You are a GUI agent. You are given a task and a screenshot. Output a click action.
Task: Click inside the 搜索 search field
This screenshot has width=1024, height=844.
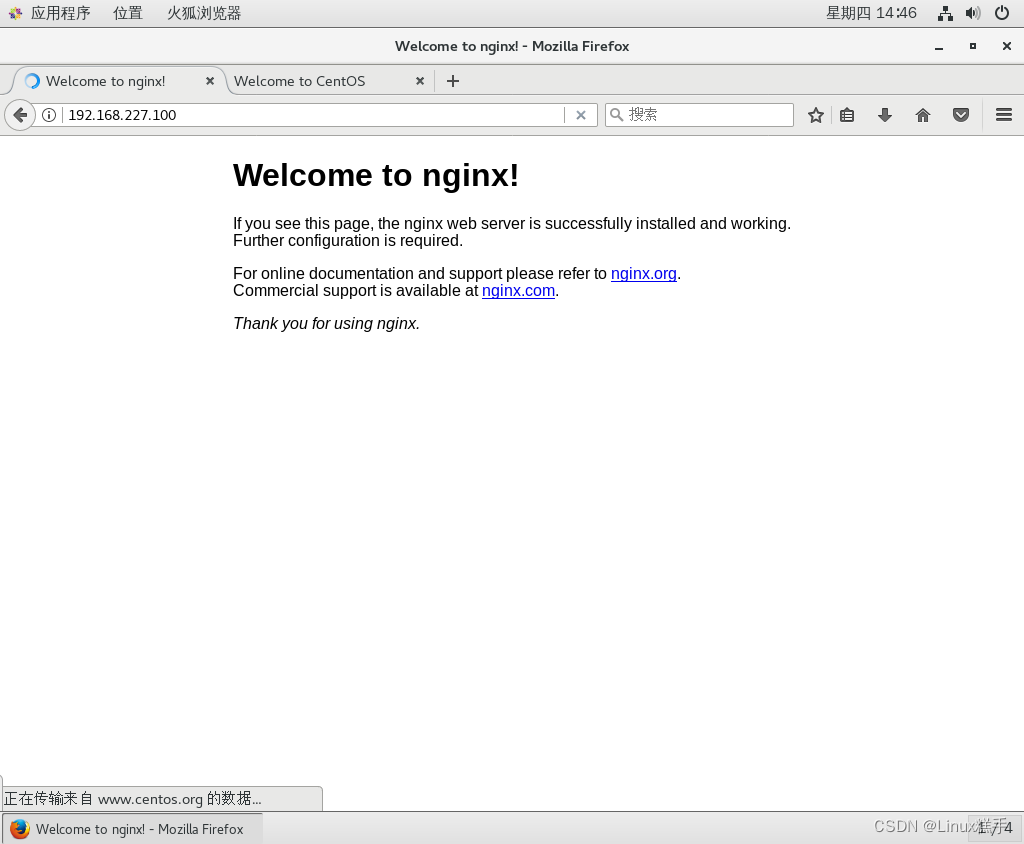coord(700,114)
